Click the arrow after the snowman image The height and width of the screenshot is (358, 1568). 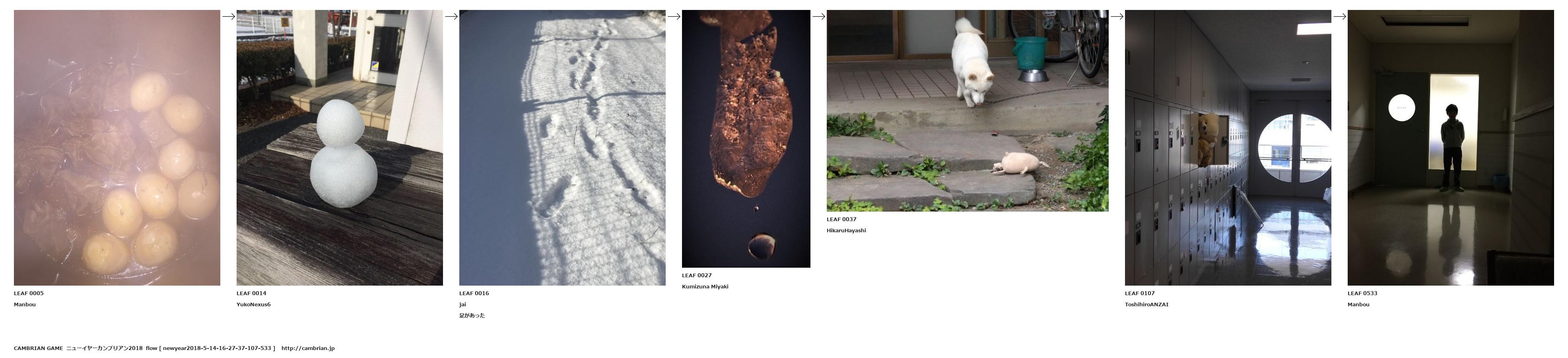[x=451, y=16]
